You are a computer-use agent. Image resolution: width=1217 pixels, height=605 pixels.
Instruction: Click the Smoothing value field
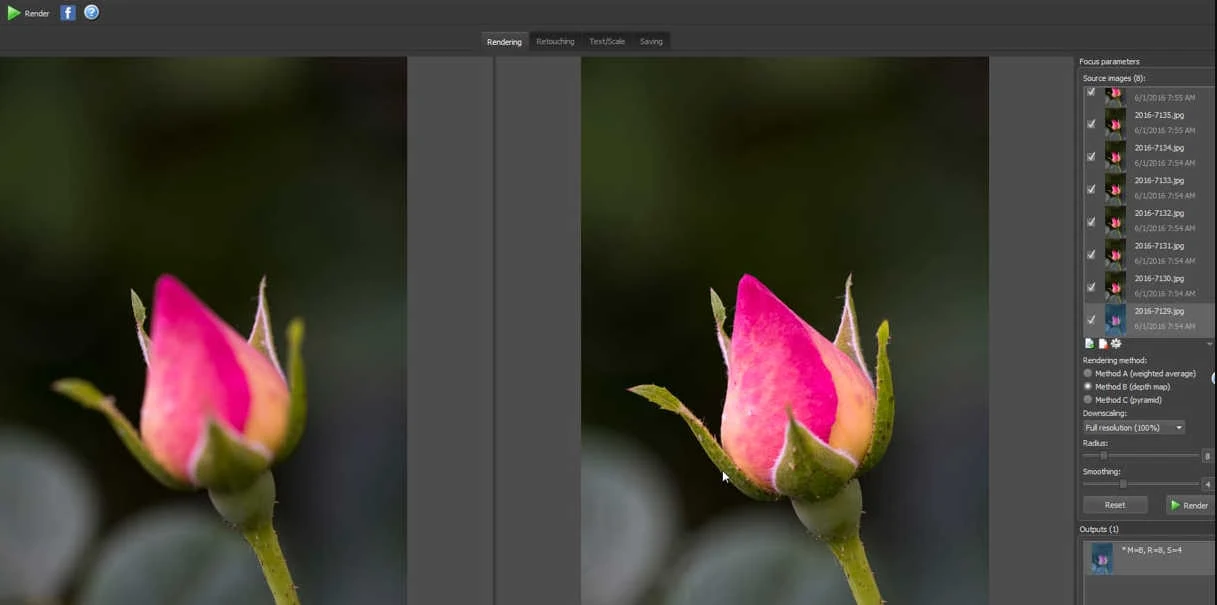[1208, 484]
